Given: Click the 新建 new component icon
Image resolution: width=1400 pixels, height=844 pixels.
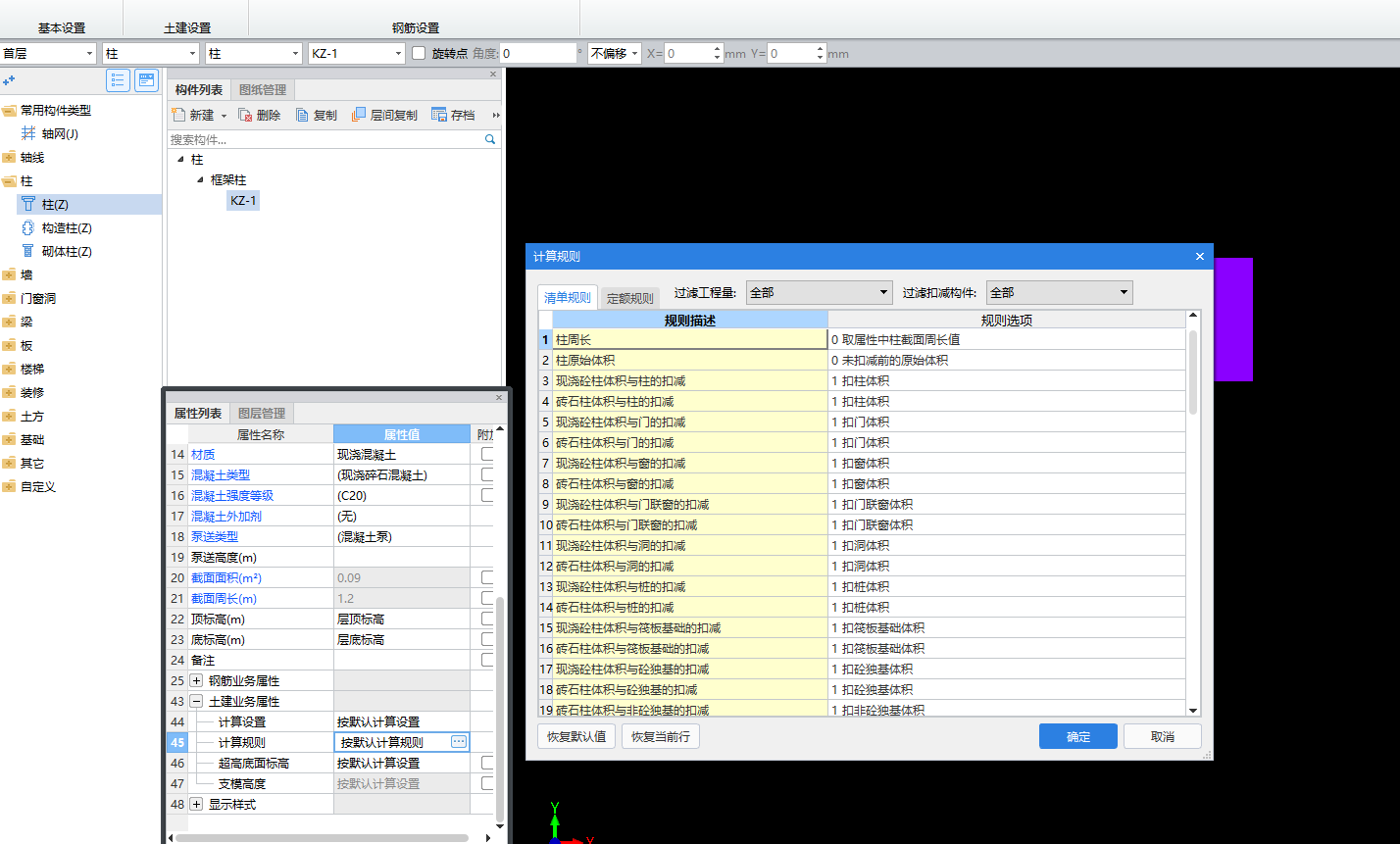Looking at the screenshot, I should [x=178, y=115].
